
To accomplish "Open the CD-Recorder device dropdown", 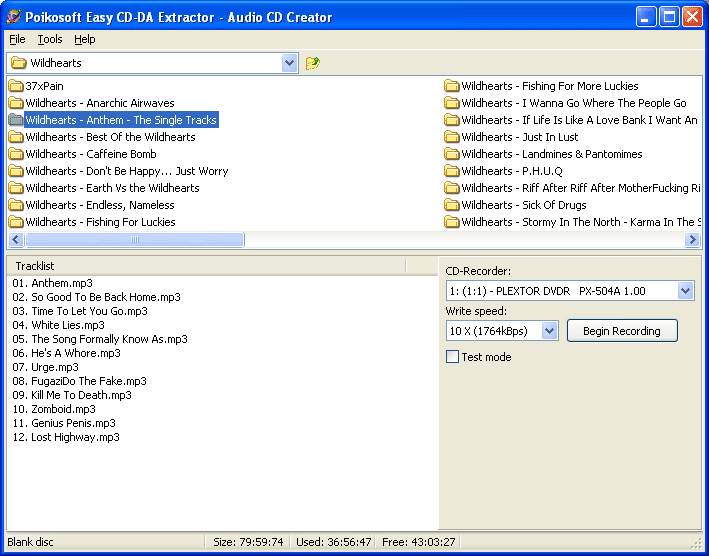I will coord(685,290).
